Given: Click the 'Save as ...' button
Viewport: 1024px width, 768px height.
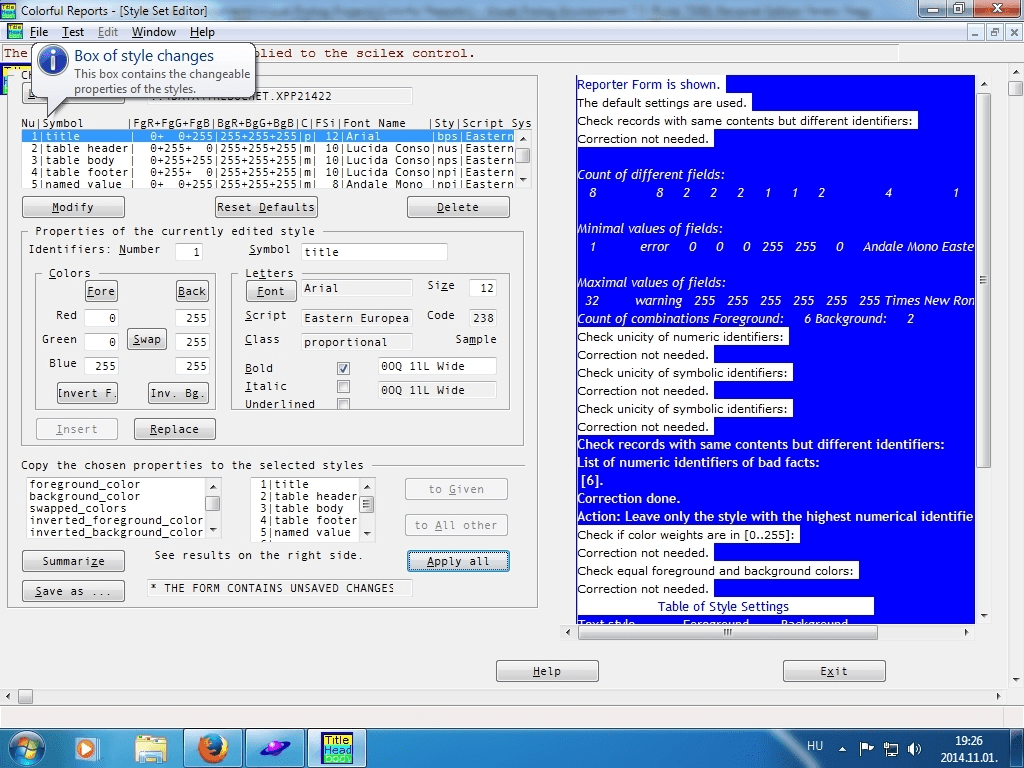Looking at the screenshot, I should pyautogui.click(x=73, y=591).
